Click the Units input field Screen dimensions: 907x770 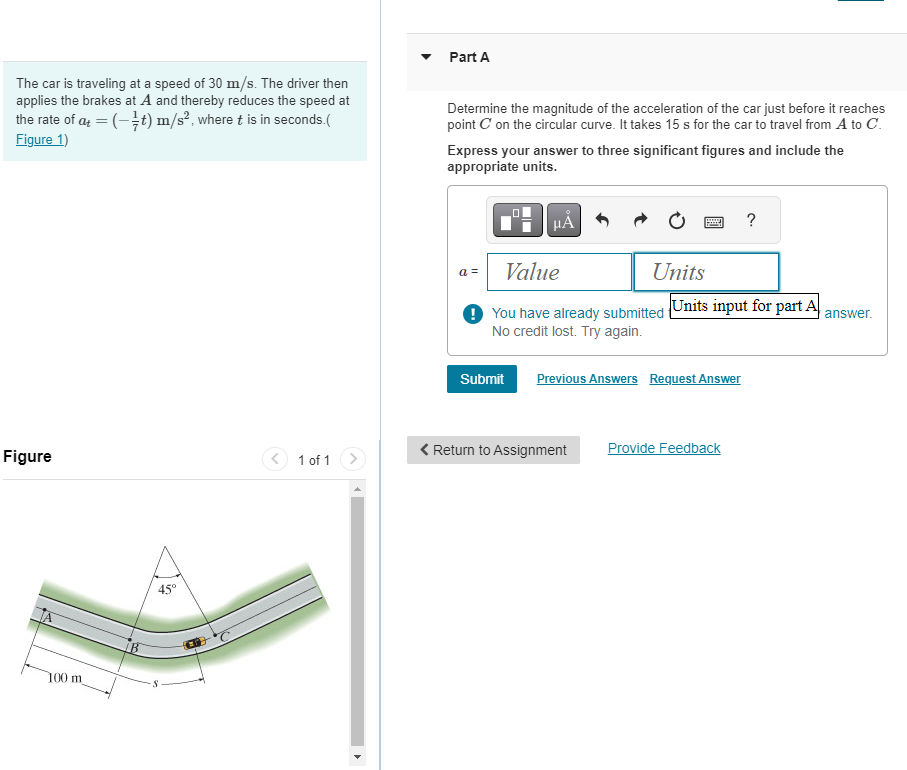705,271
